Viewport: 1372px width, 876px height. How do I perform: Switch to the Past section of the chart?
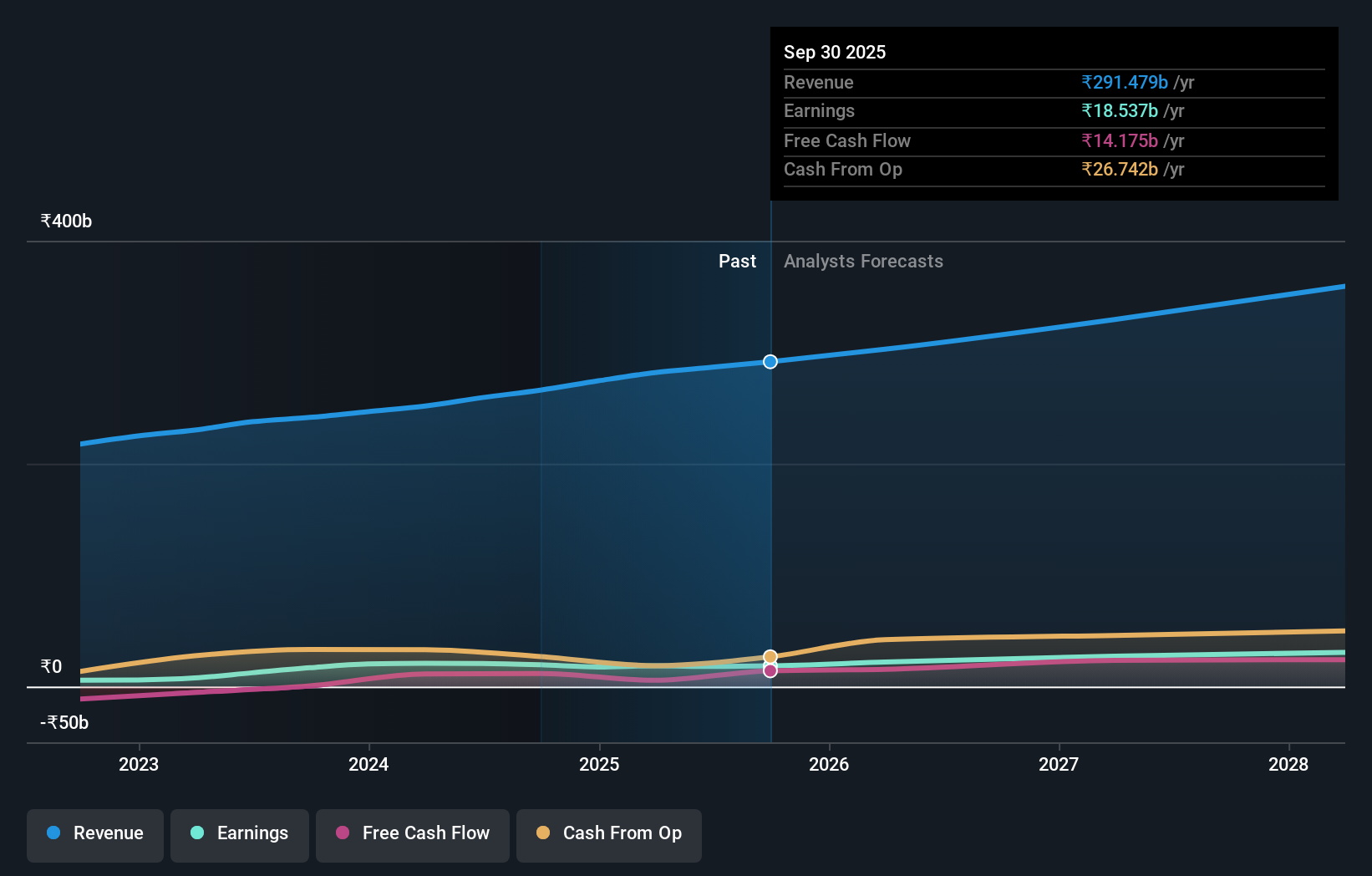click(x=737, y=262)
